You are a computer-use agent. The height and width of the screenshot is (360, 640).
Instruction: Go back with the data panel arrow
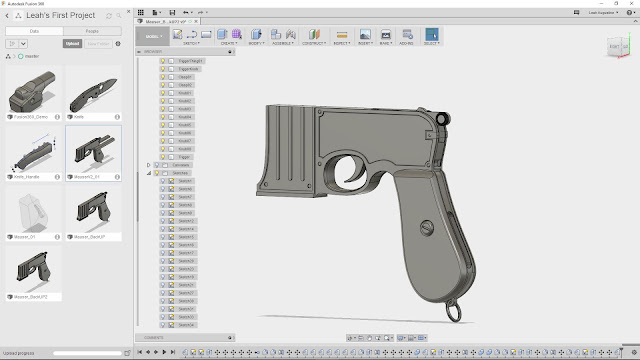7,16
